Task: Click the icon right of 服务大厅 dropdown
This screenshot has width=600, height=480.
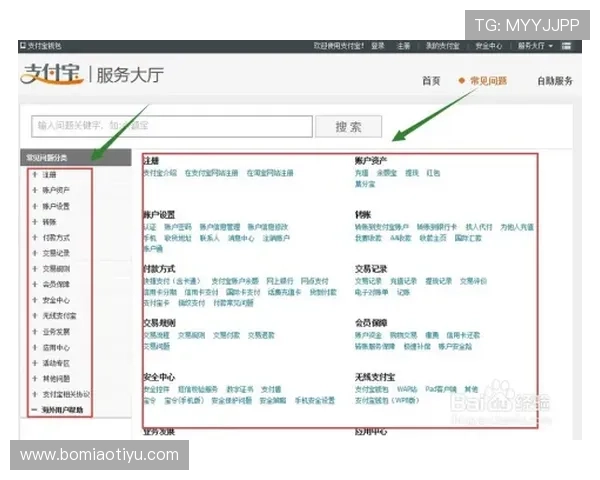Action: pos(566,46)
